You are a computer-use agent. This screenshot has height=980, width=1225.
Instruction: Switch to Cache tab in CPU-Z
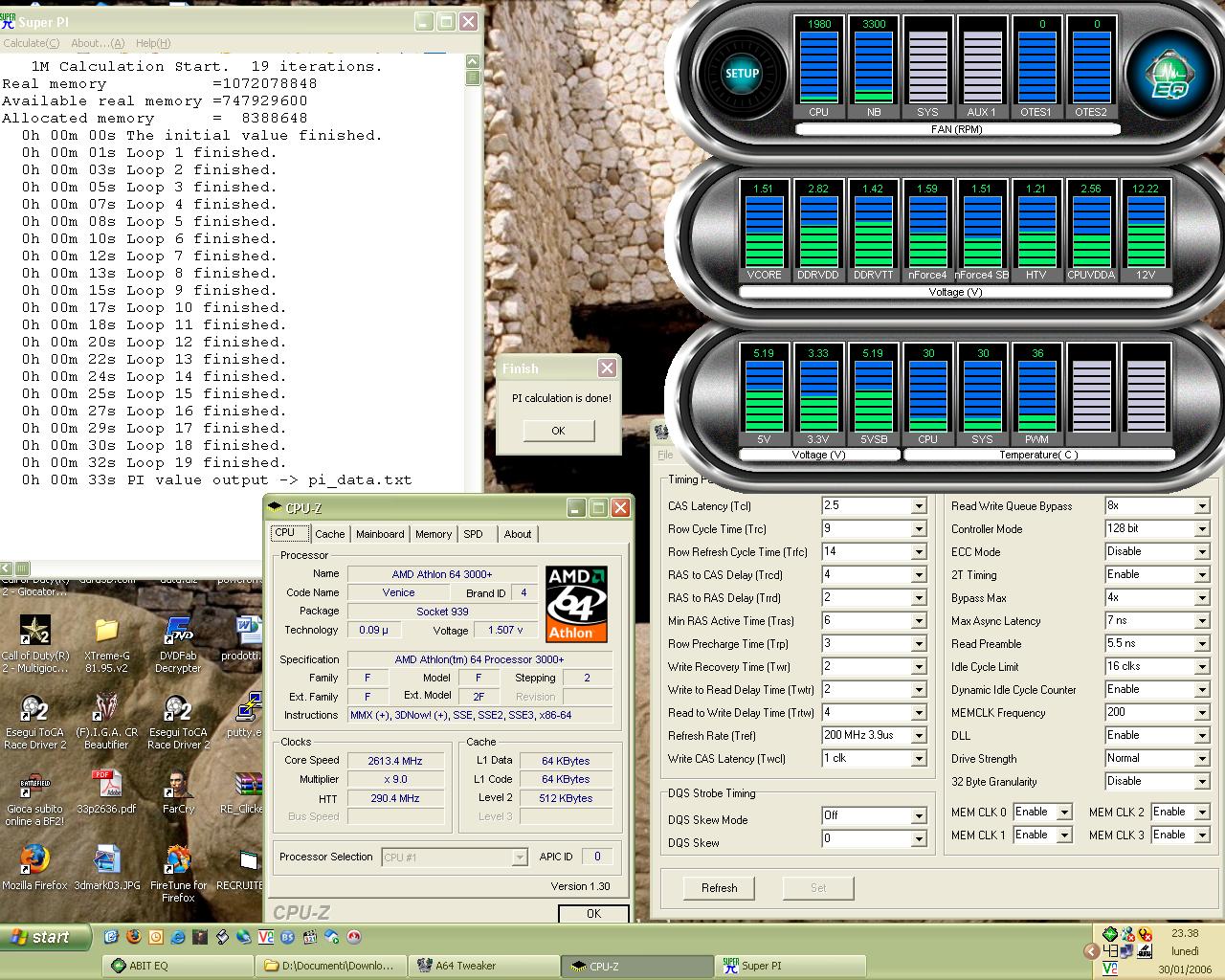click(x=329, y=534)
